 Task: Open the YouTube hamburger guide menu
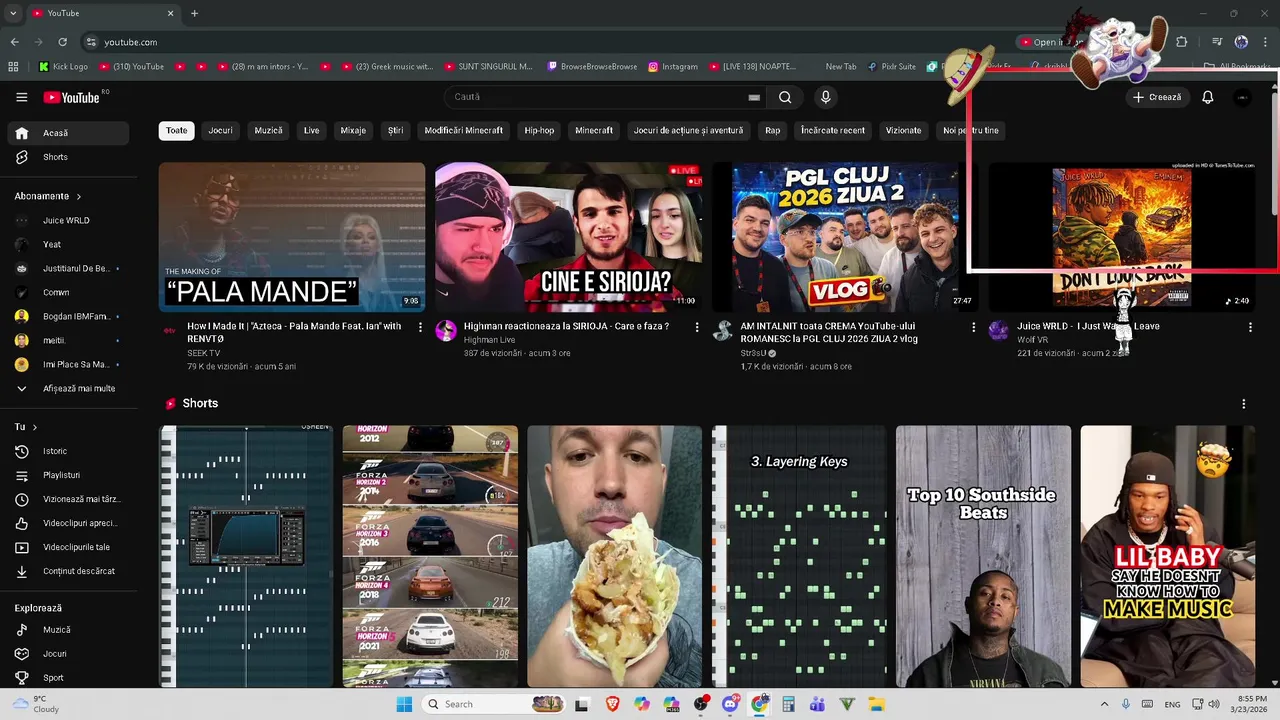tap(22, 97)
